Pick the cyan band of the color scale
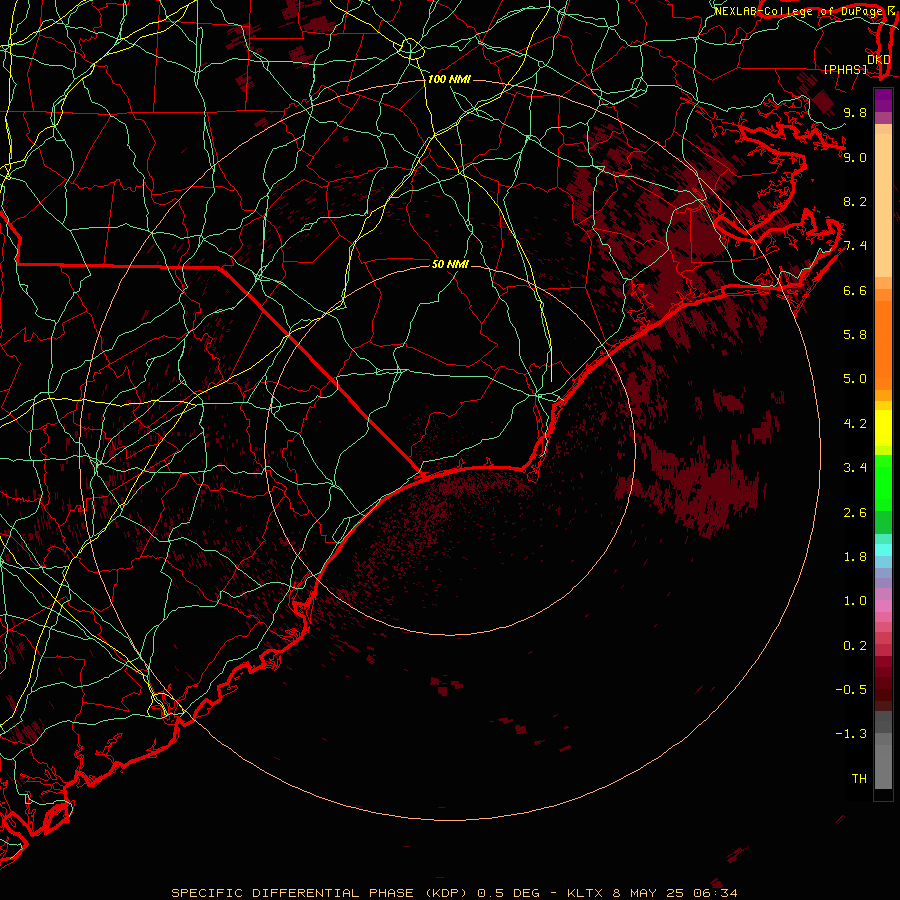The height and width of the screenshot is (900, 900). click(x=883, y=550)
